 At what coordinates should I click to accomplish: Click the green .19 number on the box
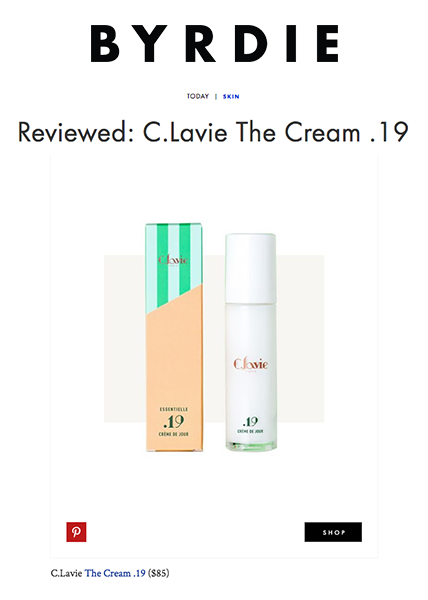point(174,422)
